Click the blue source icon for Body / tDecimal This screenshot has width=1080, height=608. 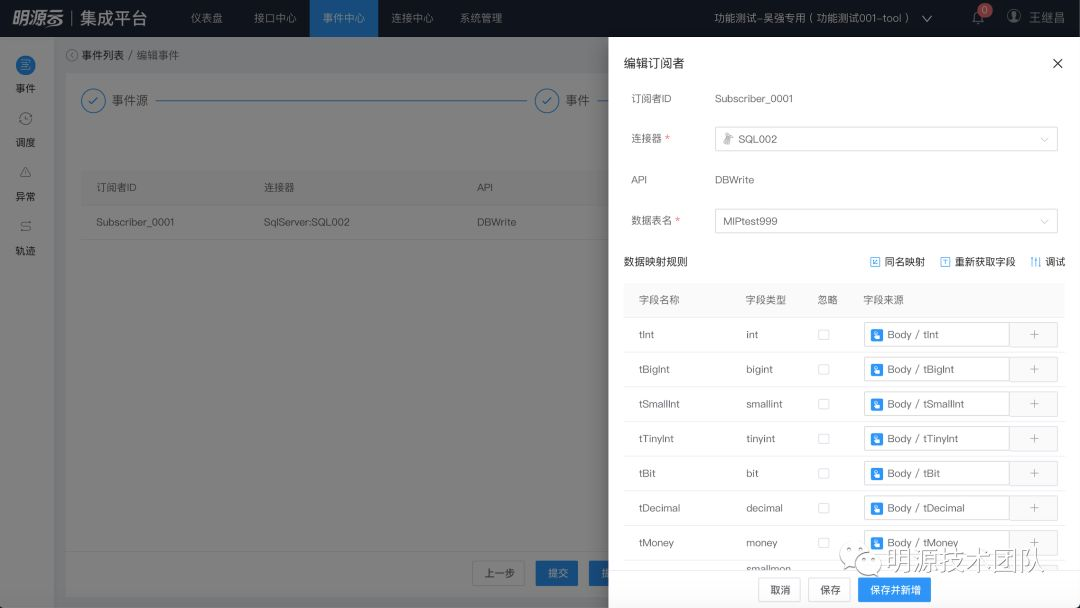tap(877, 509)
